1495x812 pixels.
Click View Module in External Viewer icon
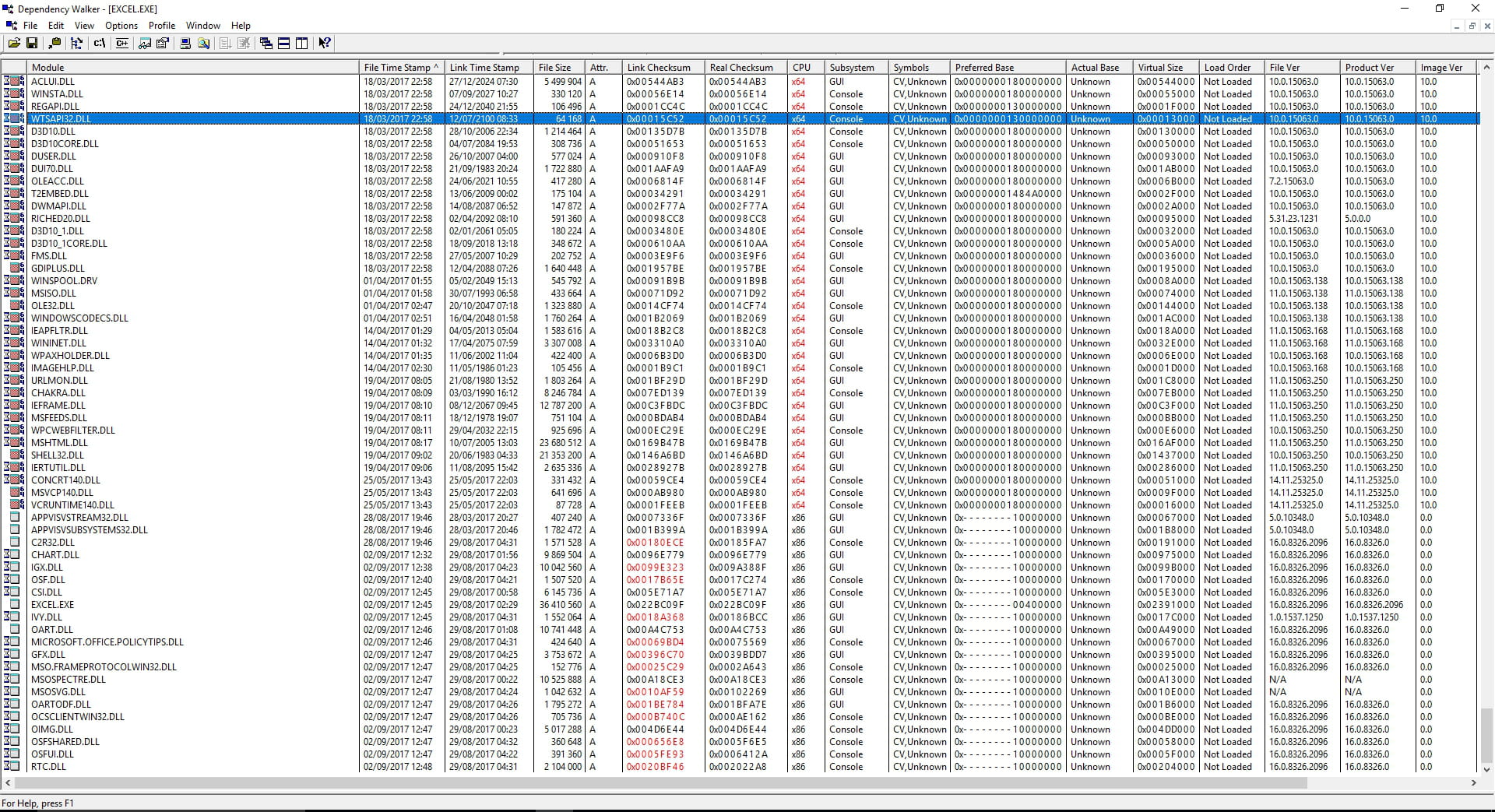pos(145,44)
